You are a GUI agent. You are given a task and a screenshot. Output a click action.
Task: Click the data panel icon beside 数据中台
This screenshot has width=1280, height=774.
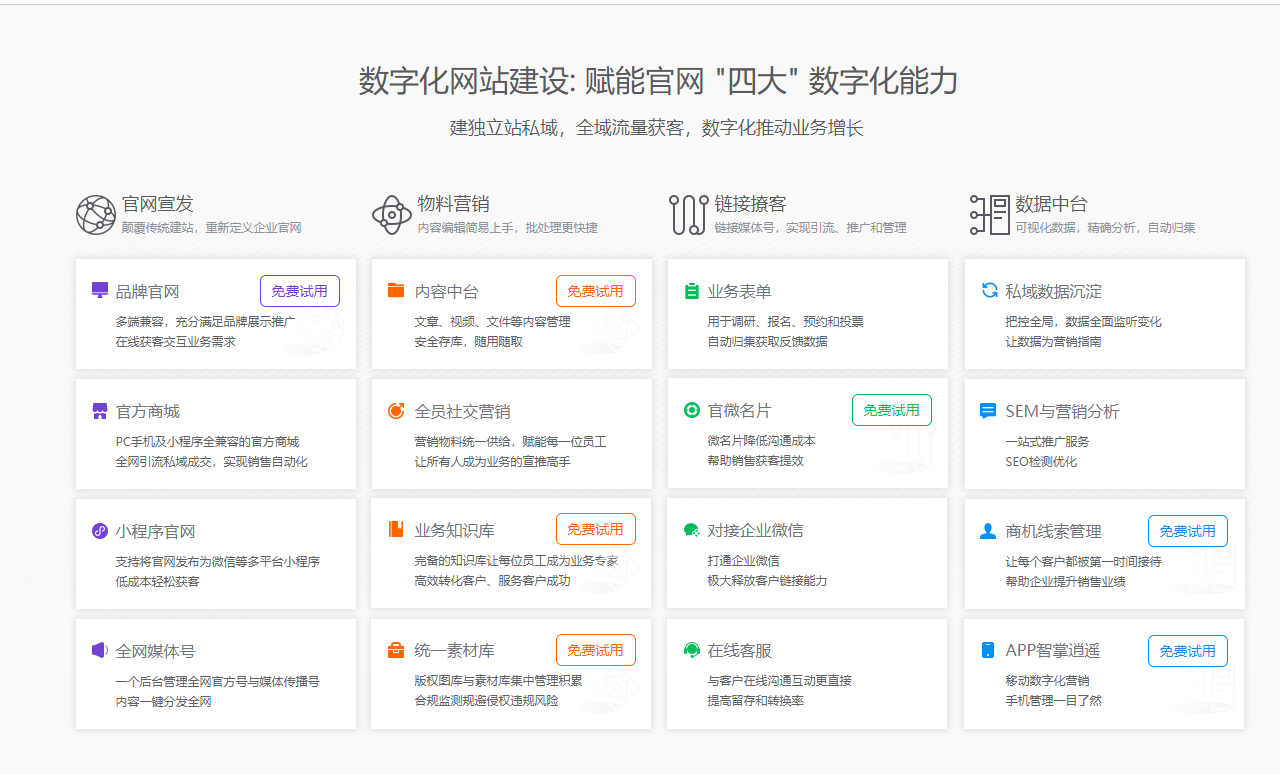click(989, 214)
